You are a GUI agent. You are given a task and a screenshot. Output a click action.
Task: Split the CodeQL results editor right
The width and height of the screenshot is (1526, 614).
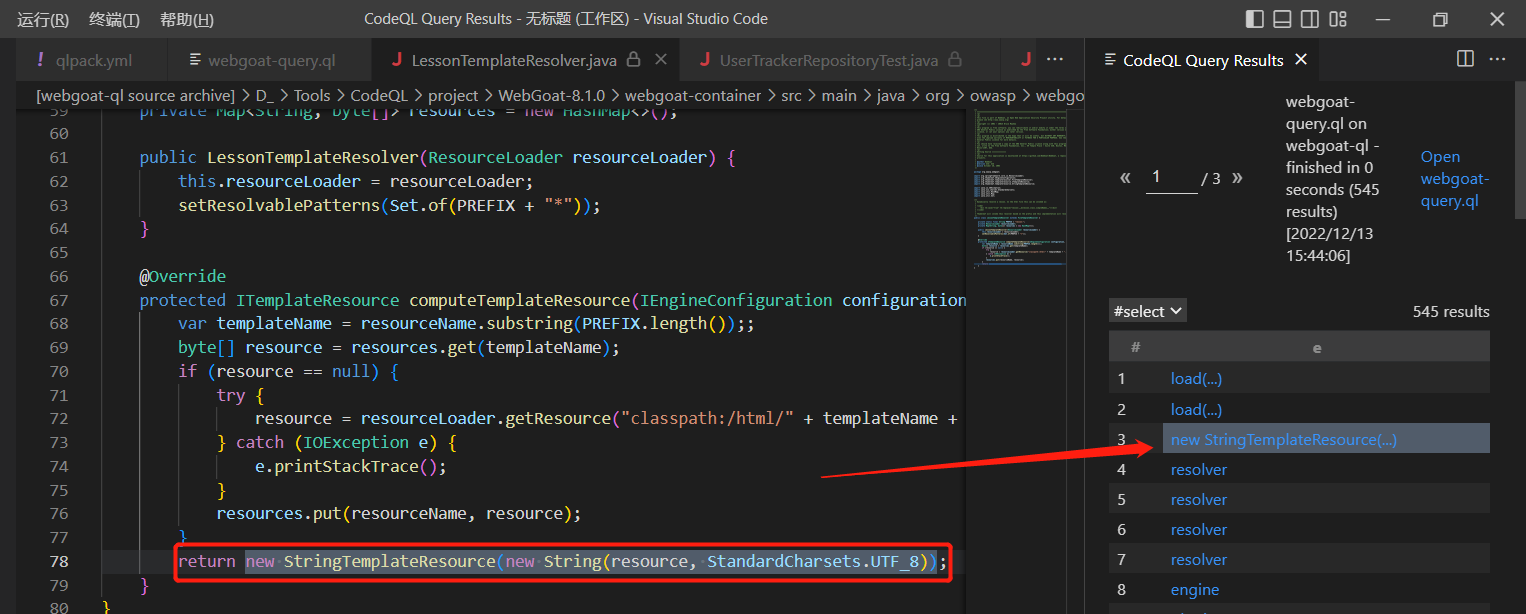(x=1465, y=59)
